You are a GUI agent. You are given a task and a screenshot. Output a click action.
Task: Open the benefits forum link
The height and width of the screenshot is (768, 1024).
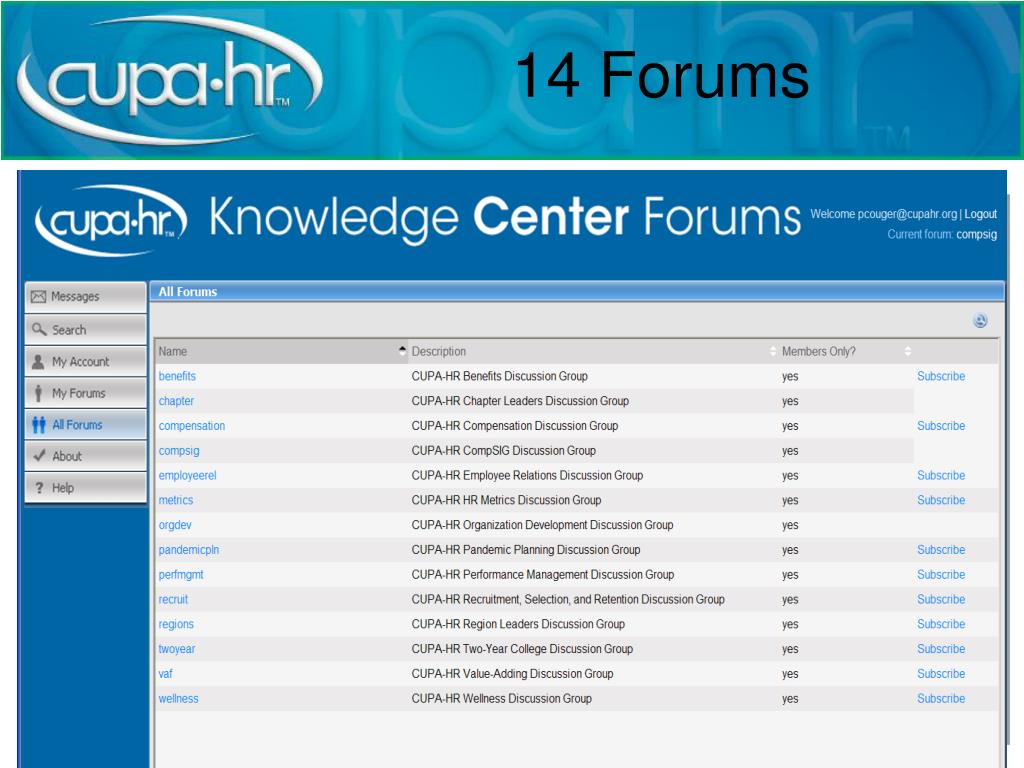[x=177, y=376]
